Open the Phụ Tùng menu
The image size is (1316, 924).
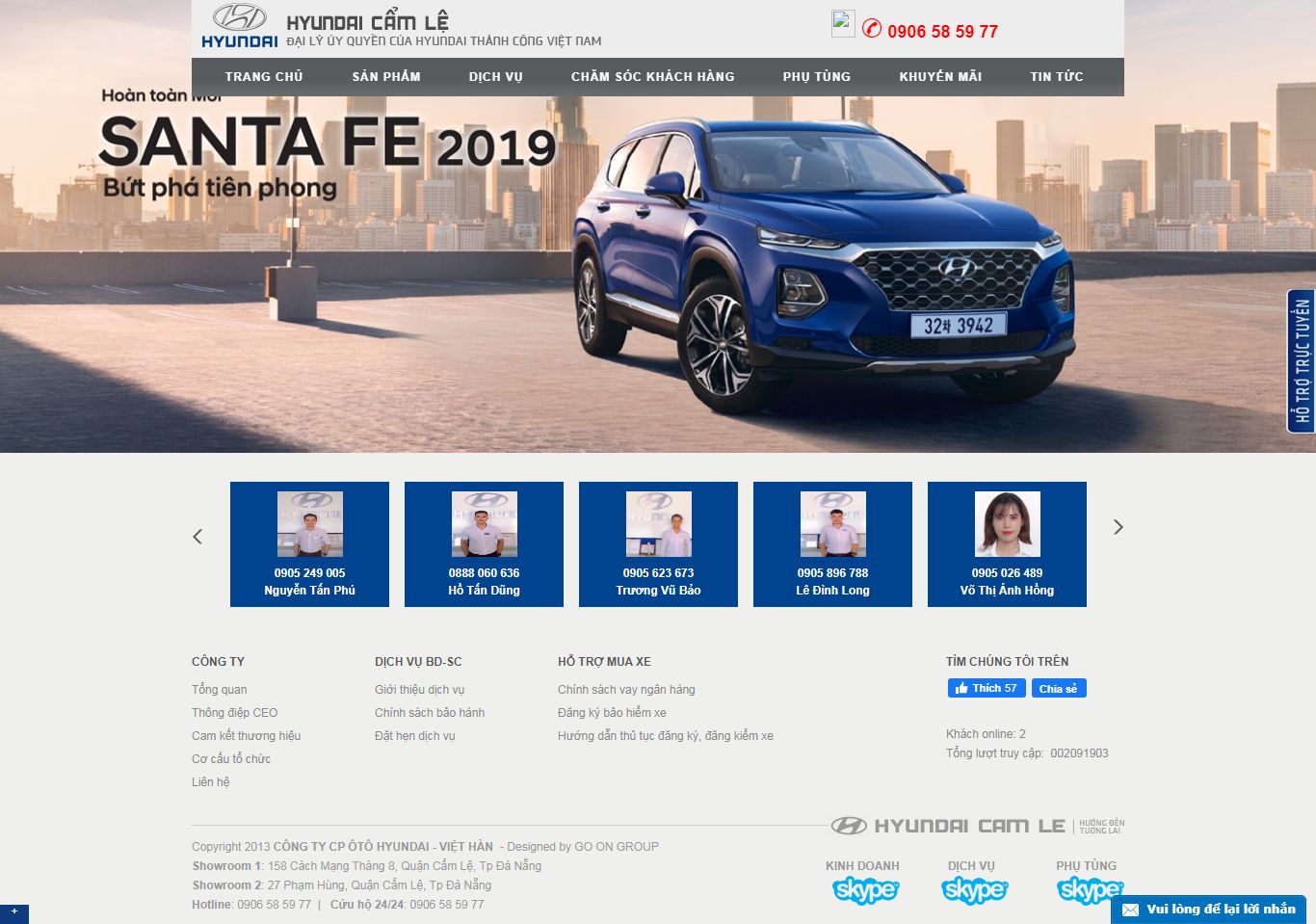(x=817, y=76)
